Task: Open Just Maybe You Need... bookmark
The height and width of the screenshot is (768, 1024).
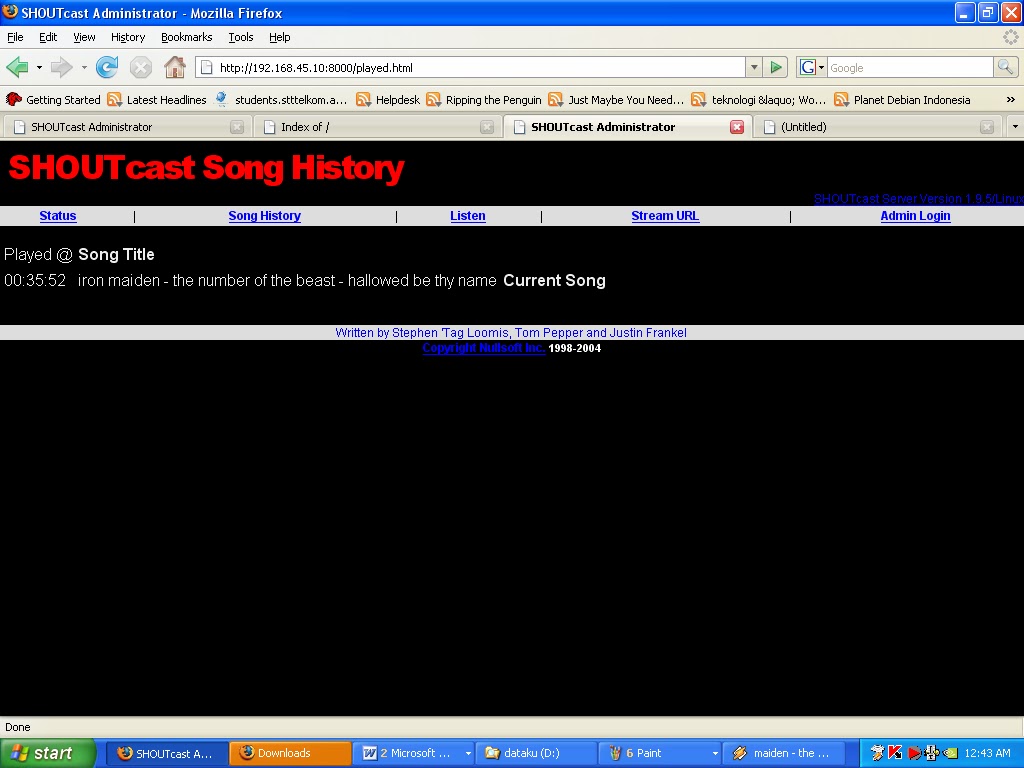Action: [x=616, y=100]
